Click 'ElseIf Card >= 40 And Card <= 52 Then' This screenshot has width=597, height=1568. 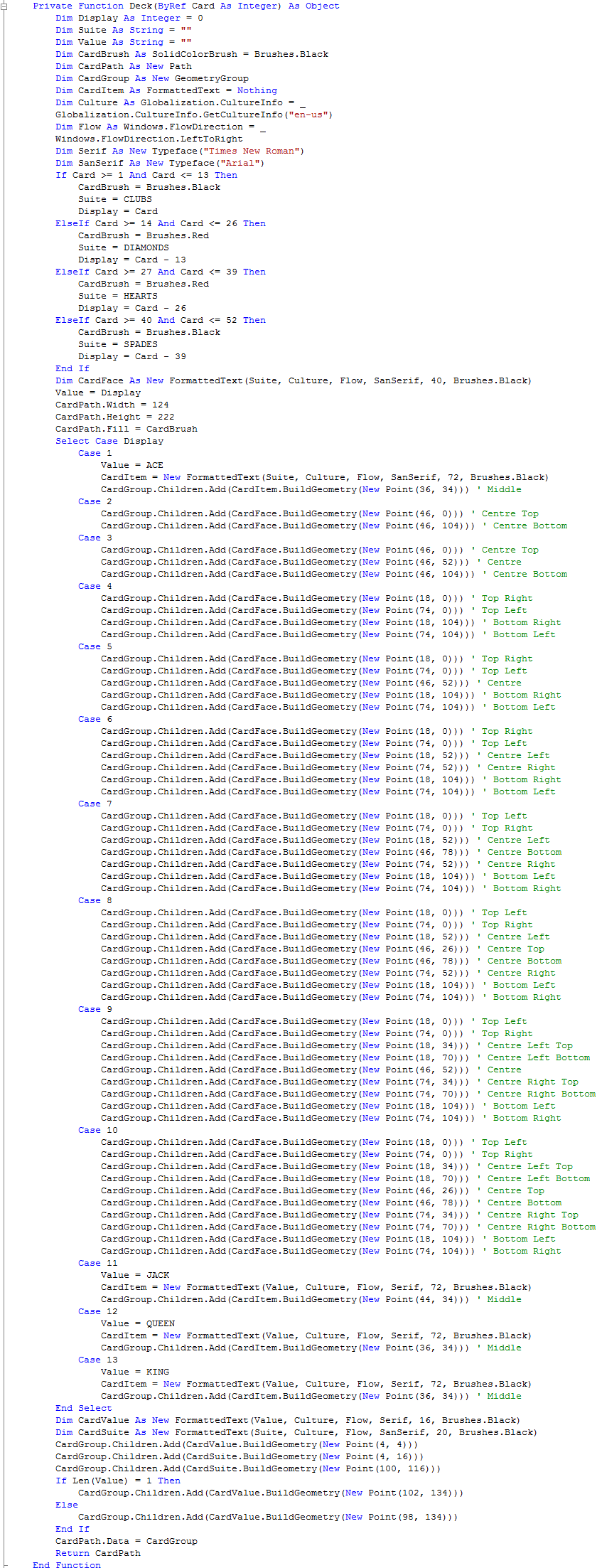tap(161, 320)
